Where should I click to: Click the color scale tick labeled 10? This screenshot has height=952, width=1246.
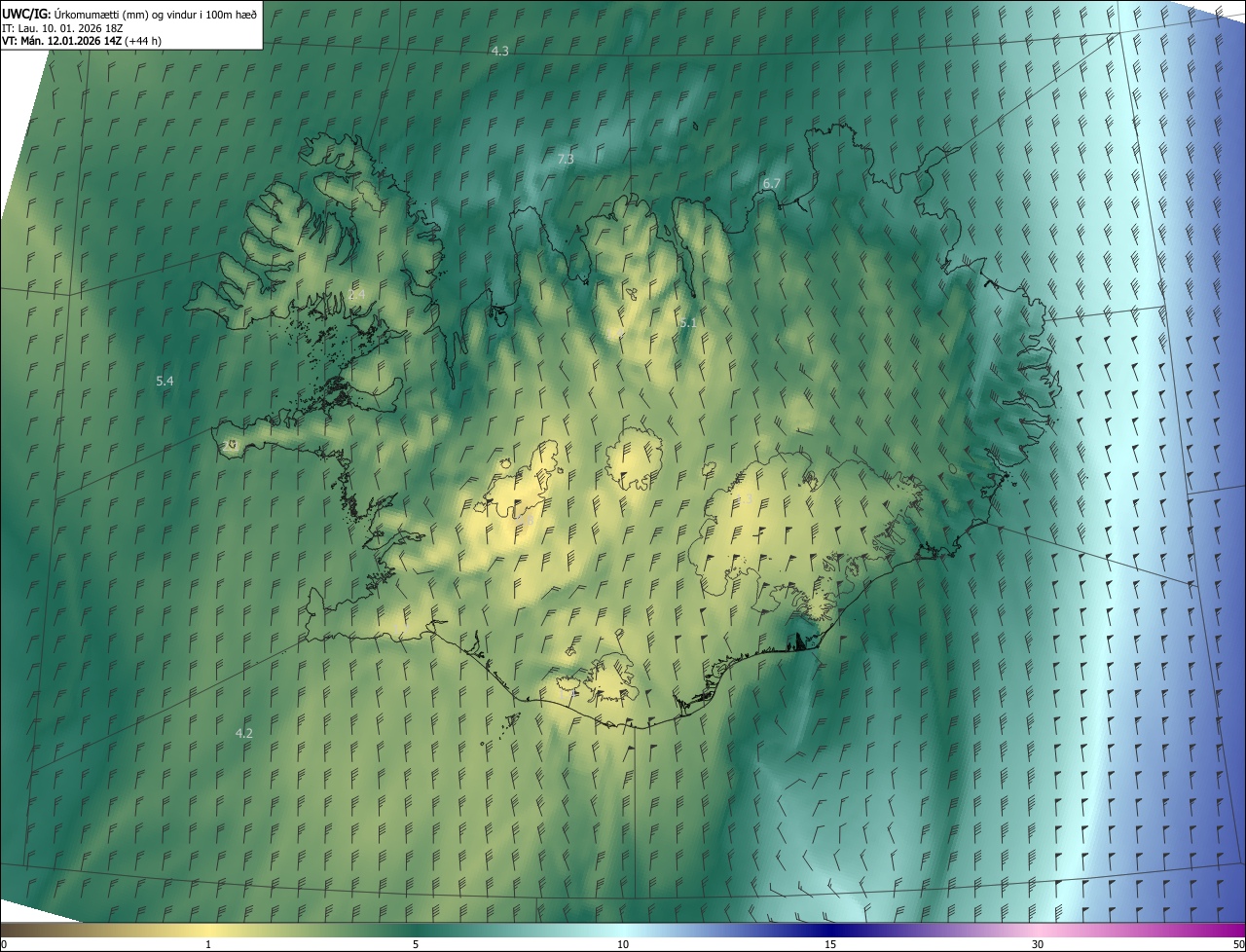pyautogui.click(x=623, y=944)
